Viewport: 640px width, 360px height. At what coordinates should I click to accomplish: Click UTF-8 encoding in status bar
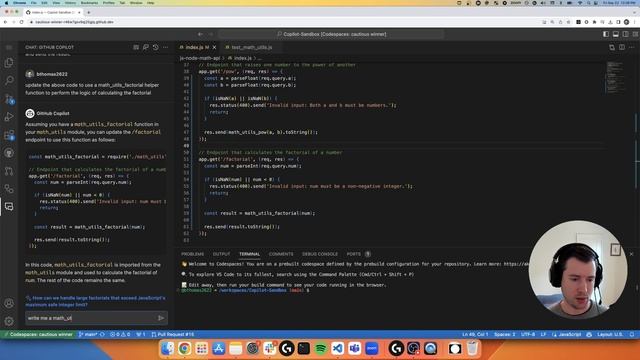[528, 334]
